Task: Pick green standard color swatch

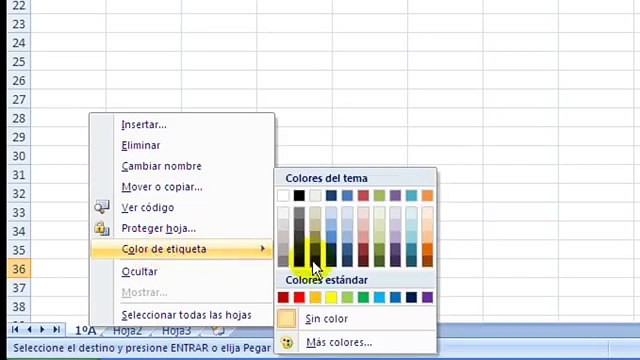Action: tap(363, 297)
